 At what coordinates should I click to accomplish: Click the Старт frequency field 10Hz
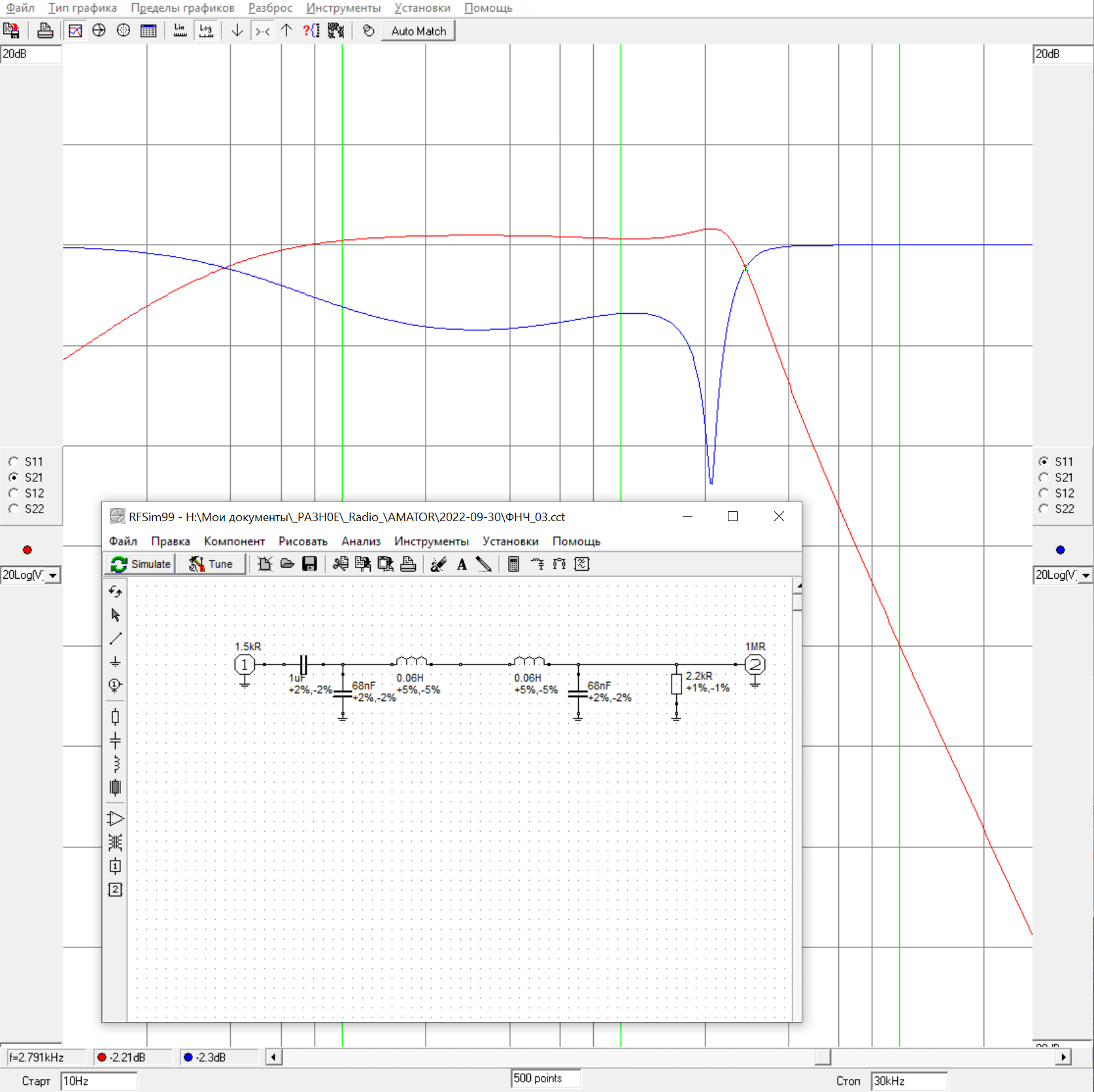pyautogui.click(x=99, y=1081)
